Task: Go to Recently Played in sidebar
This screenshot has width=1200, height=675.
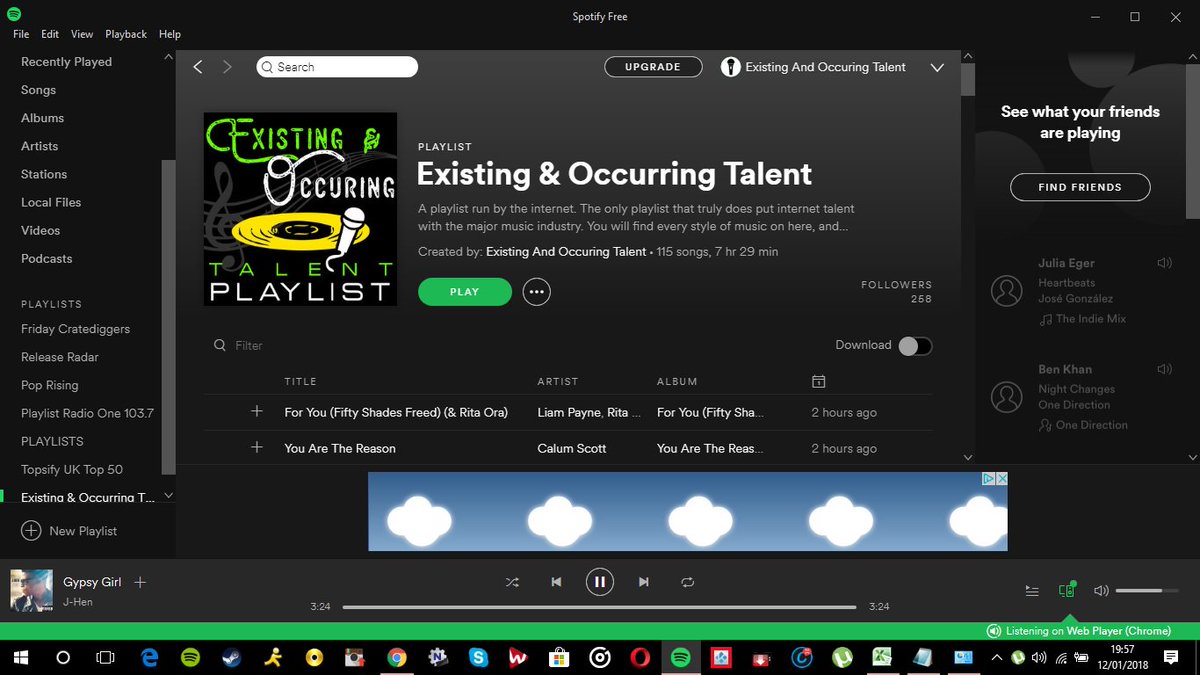Action: pos(66,62)
